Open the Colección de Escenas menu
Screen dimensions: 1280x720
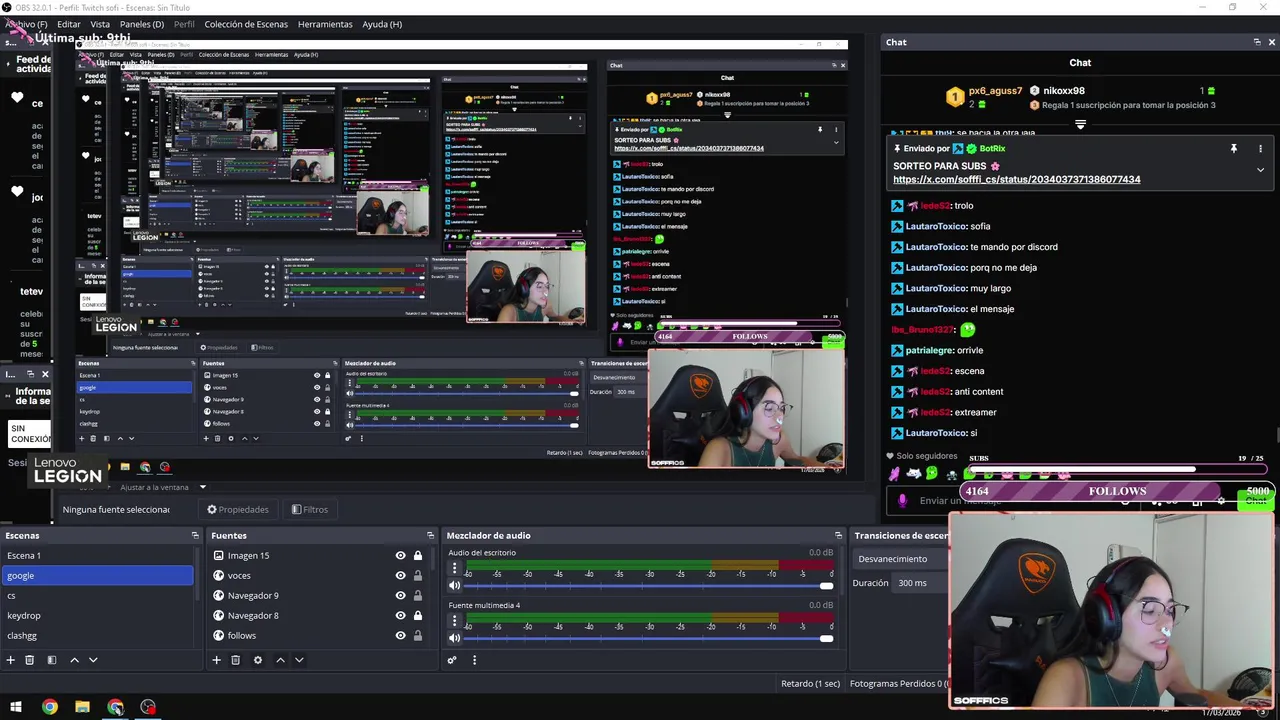coord(247,24)
